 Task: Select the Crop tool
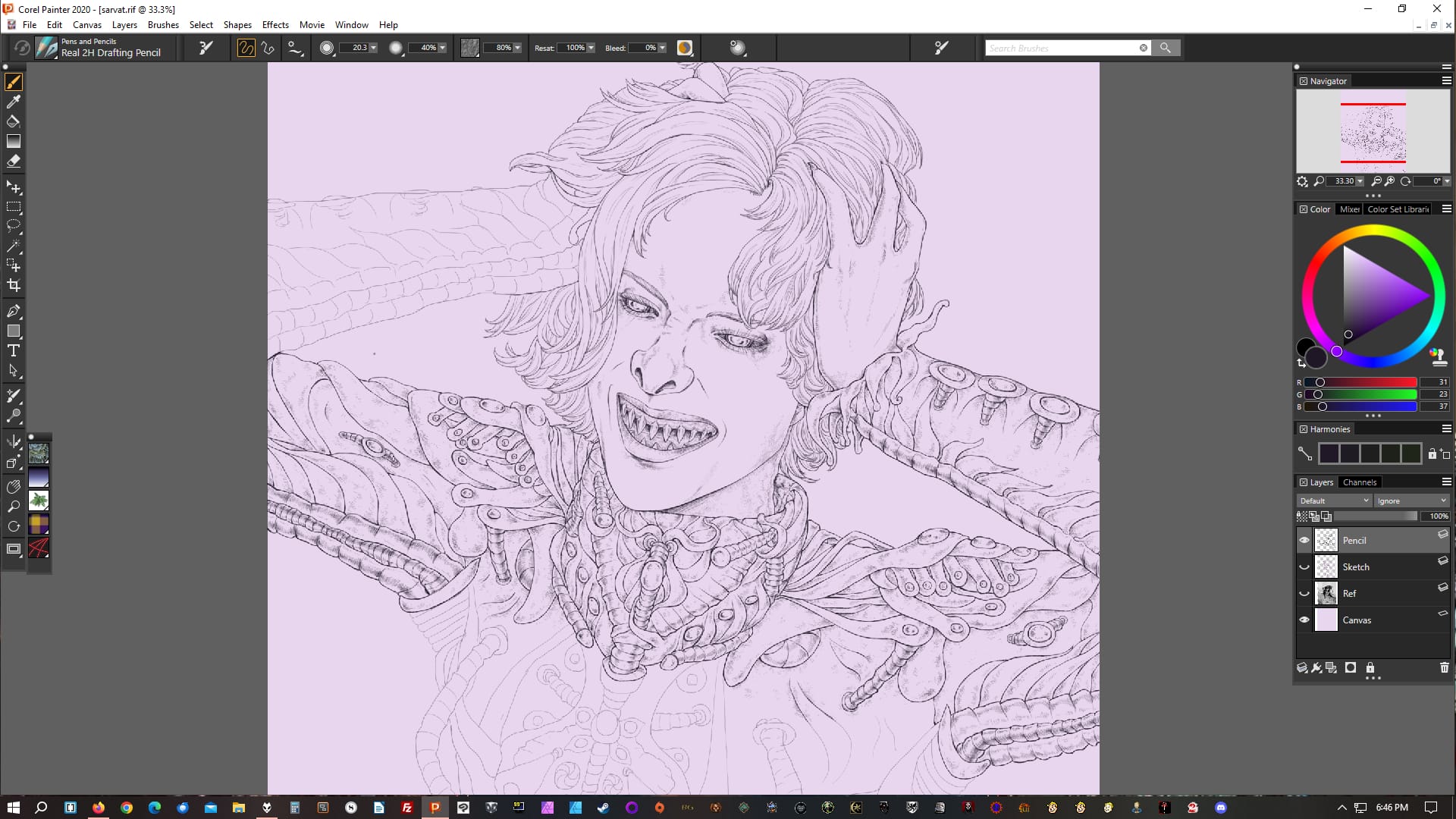[13, 286]
